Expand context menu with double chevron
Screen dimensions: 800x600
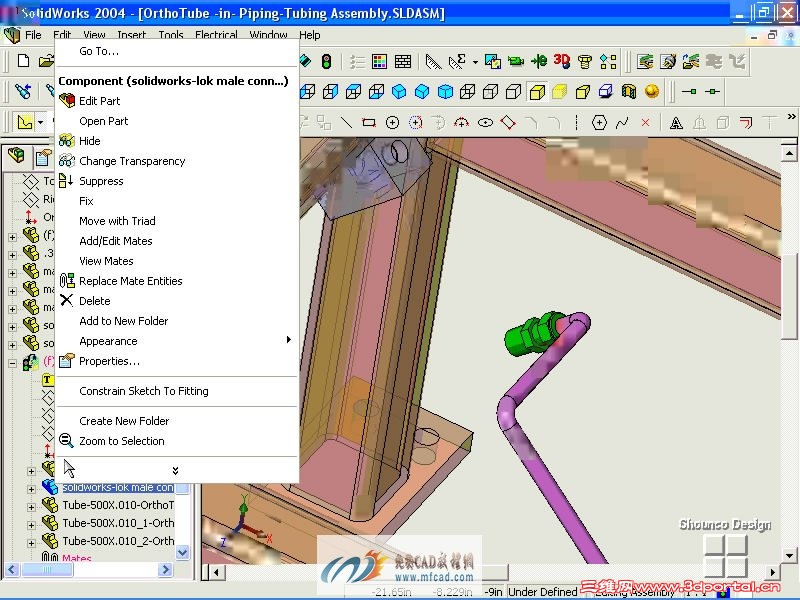coord(175,470)
